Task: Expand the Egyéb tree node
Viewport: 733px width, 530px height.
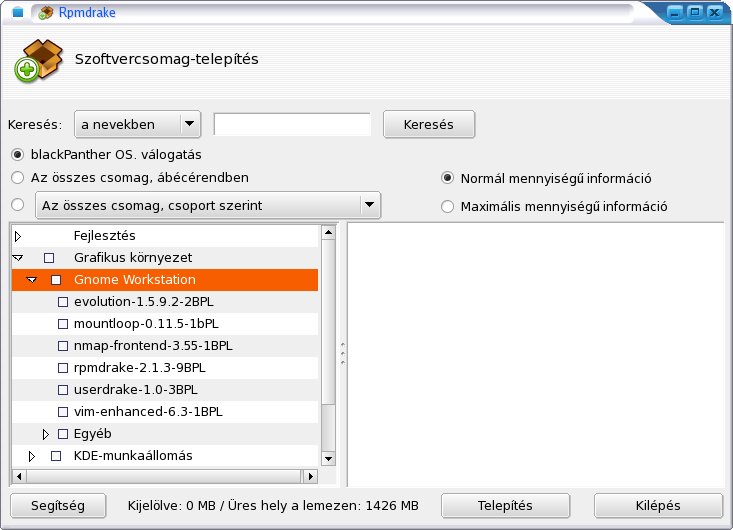Action: 45,434
